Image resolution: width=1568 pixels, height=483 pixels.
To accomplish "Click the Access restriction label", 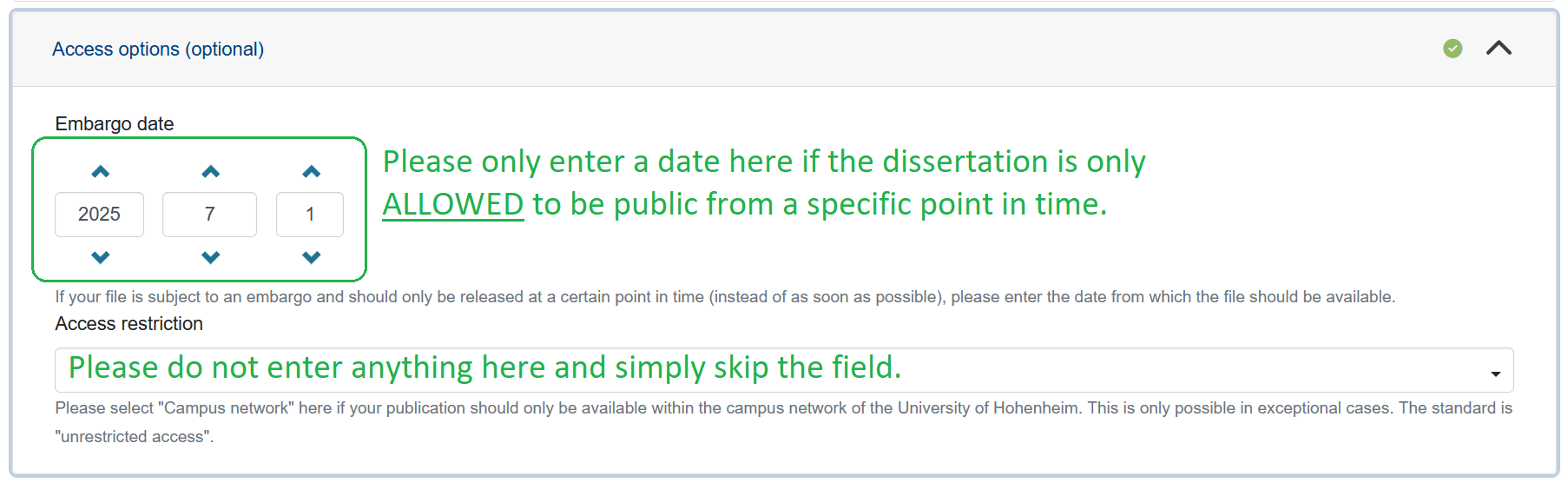I will [x=129, y=324].
